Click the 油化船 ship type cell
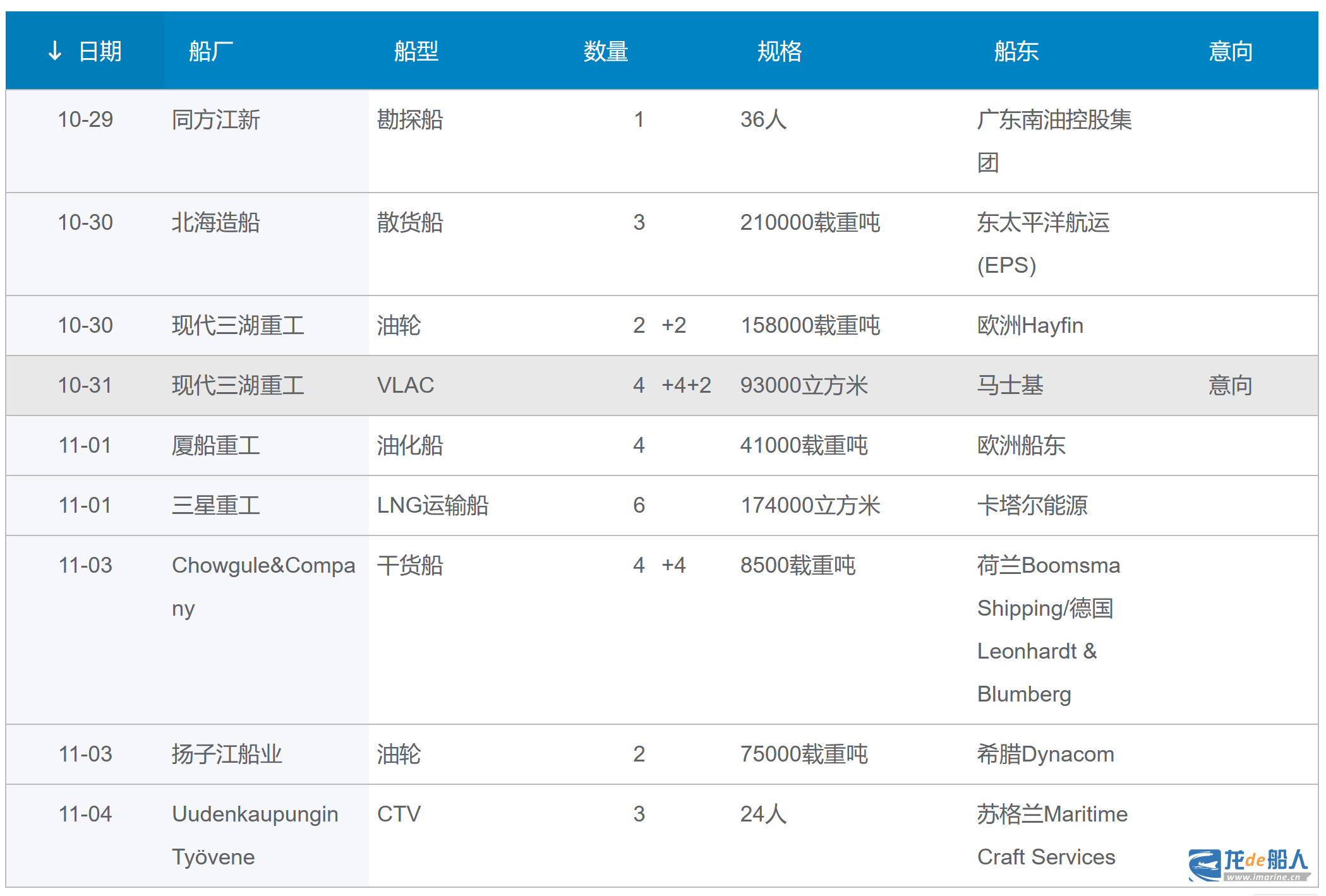Screen dimensions: 1326x896 pyautogui.click(x=410, y=445)
